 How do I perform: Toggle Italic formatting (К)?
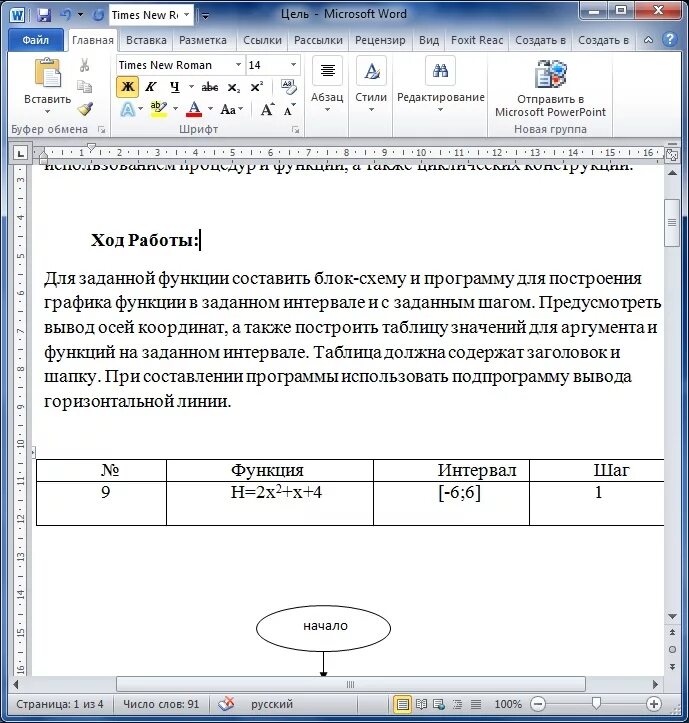[150, 87]
